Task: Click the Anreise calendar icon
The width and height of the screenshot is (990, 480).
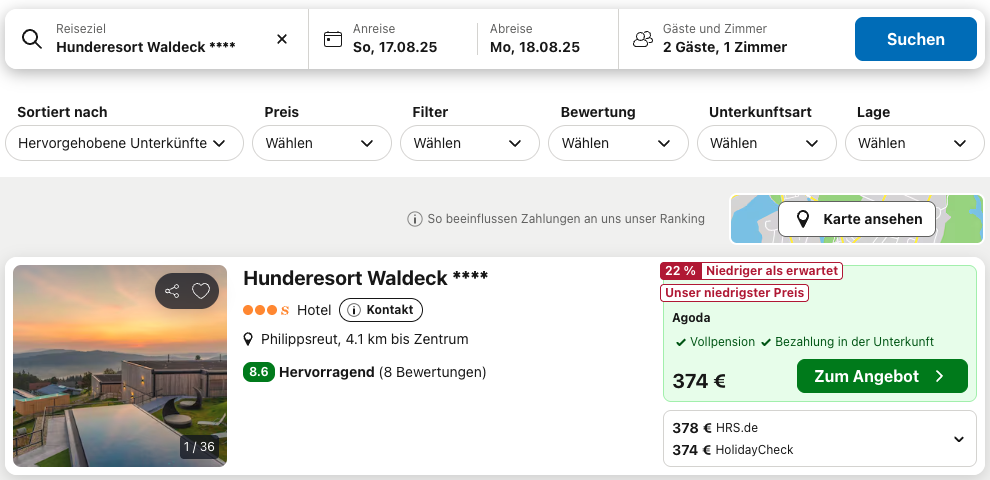Action: (333, 39)
